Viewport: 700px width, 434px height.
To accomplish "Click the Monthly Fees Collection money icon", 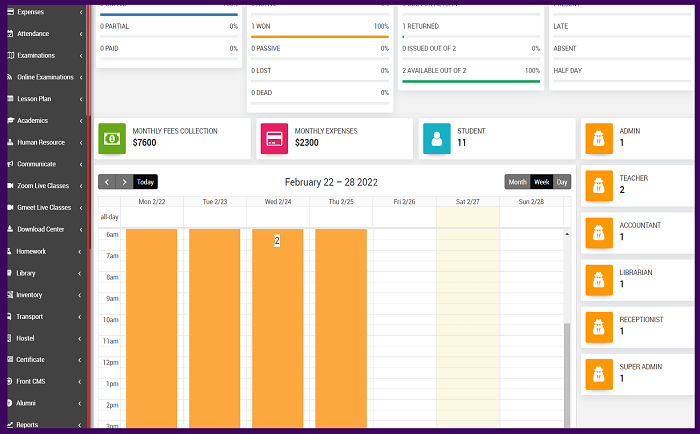I will click(112, 138).
